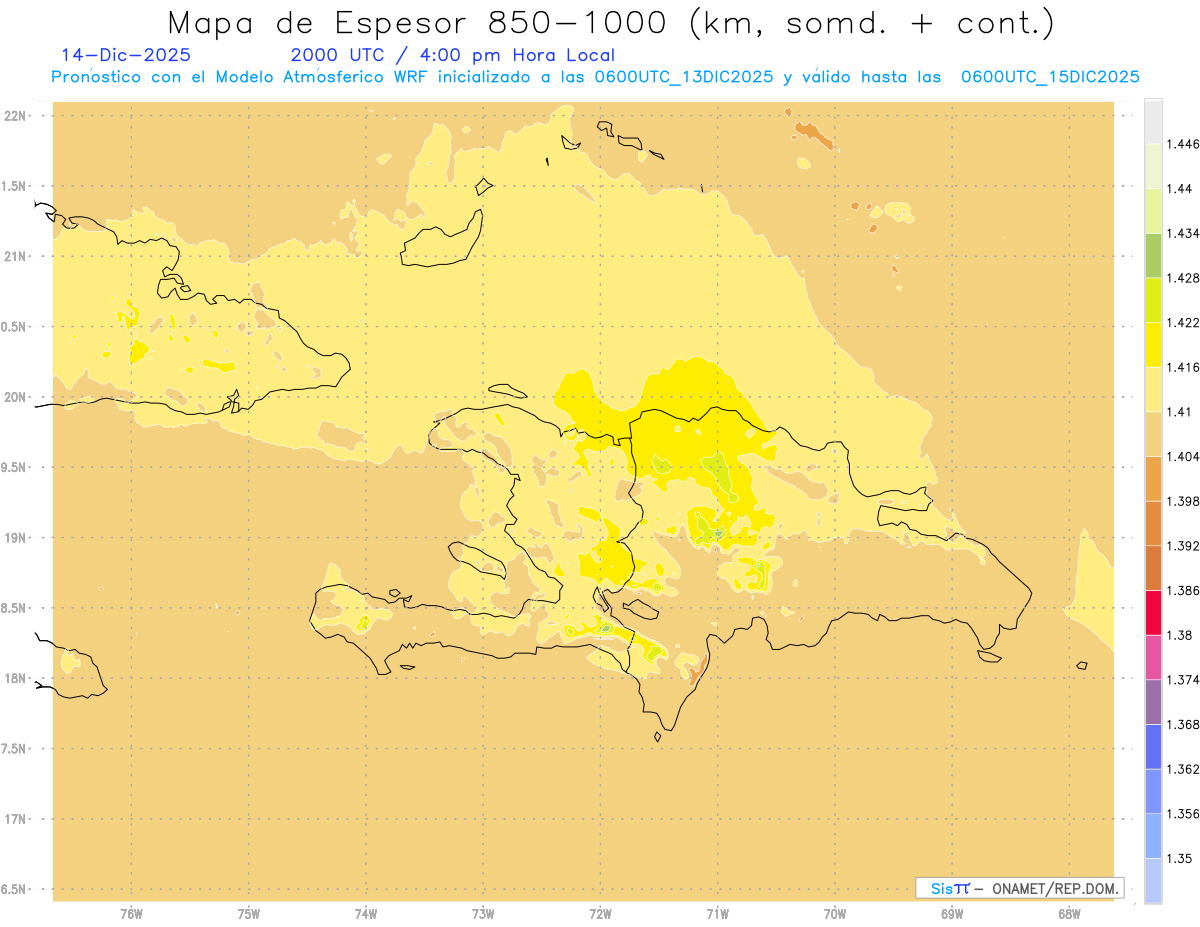
Task: Select the red legend swatch between 1.38 and 1.386
Action: click(x=1153, y=612)
